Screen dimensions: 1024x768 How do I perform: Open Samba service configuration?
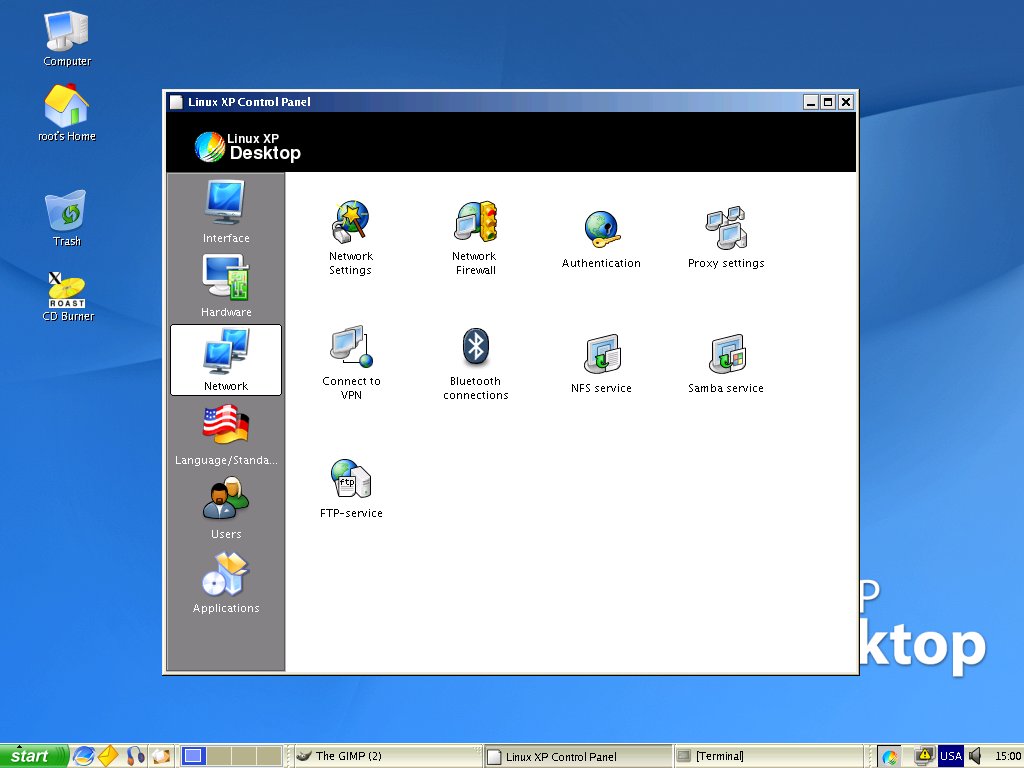tap(726, 364)
